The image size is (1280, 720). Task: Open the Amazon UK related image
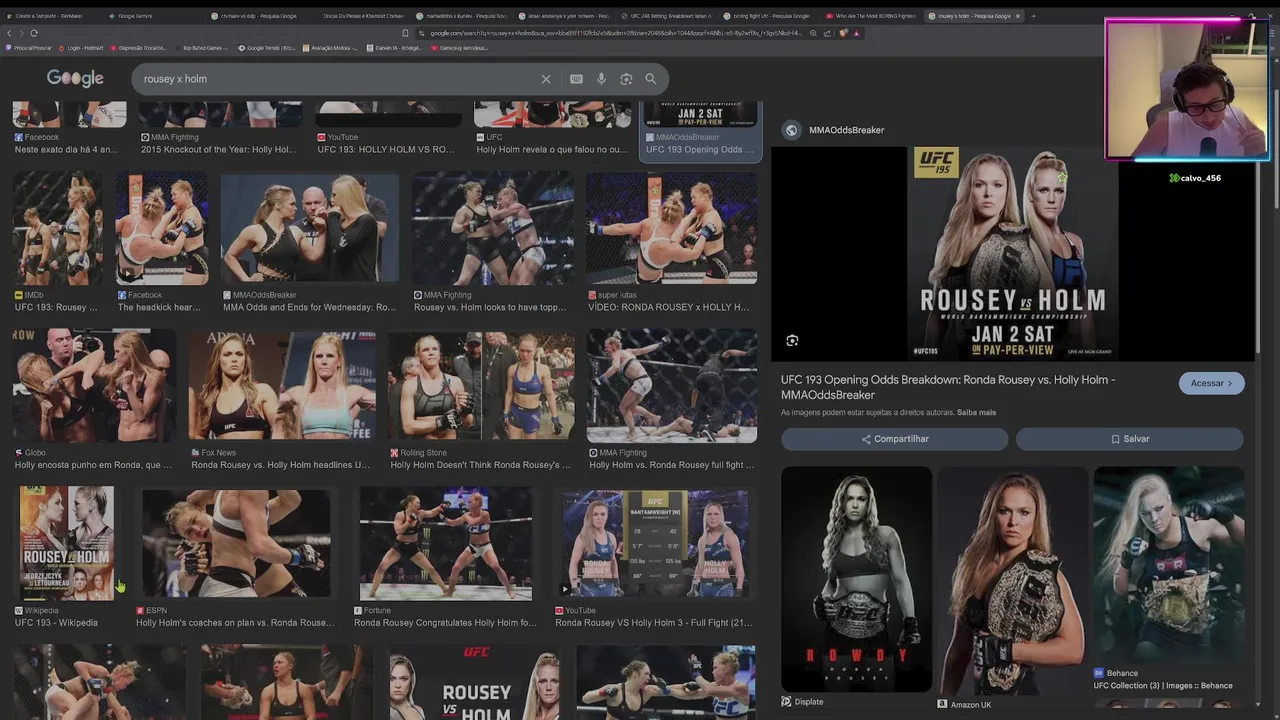click(1012, 580)
